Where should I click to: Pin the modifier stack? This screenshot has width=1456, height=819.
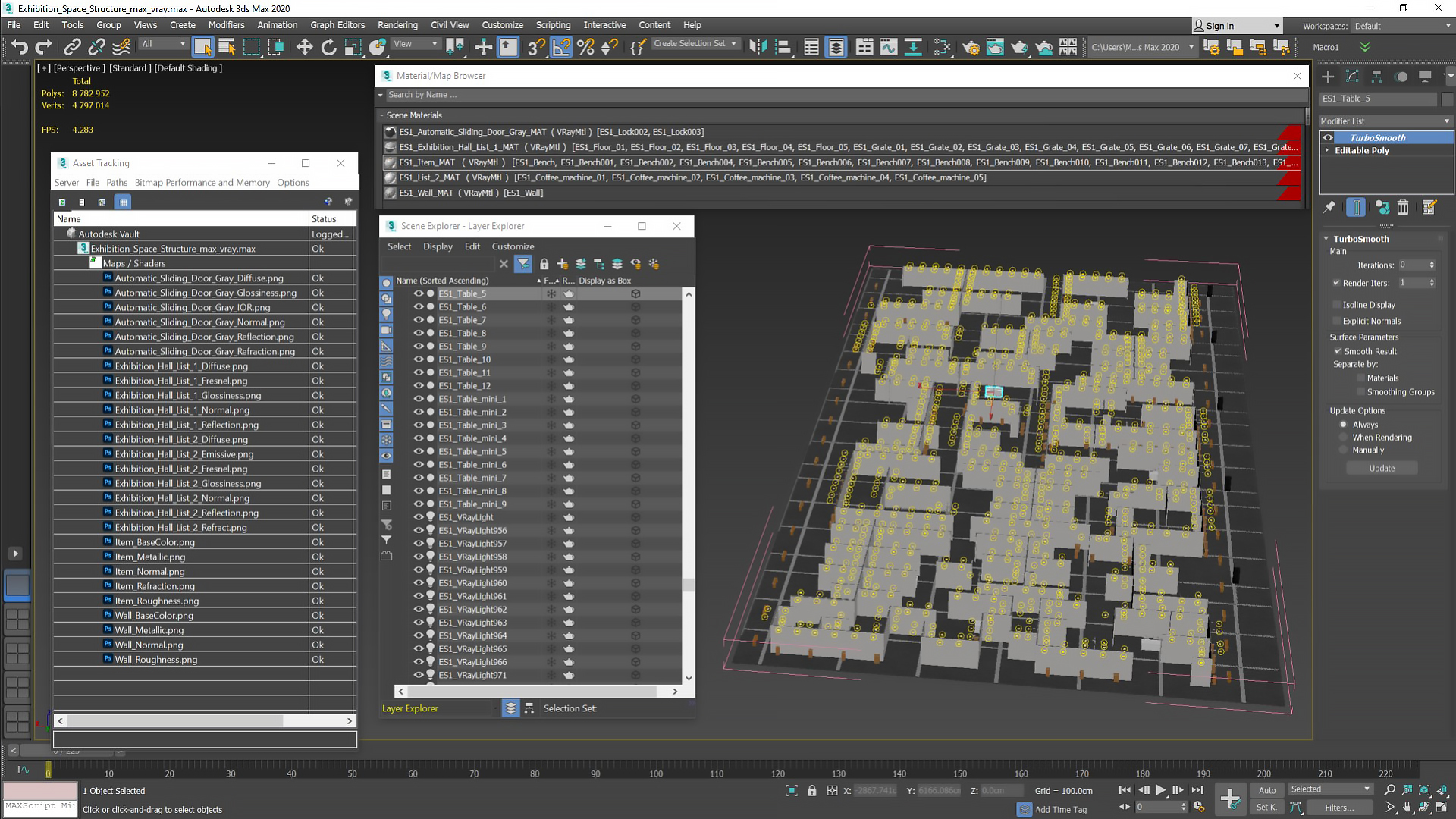pyautogui.click(x=1329, y=207)
